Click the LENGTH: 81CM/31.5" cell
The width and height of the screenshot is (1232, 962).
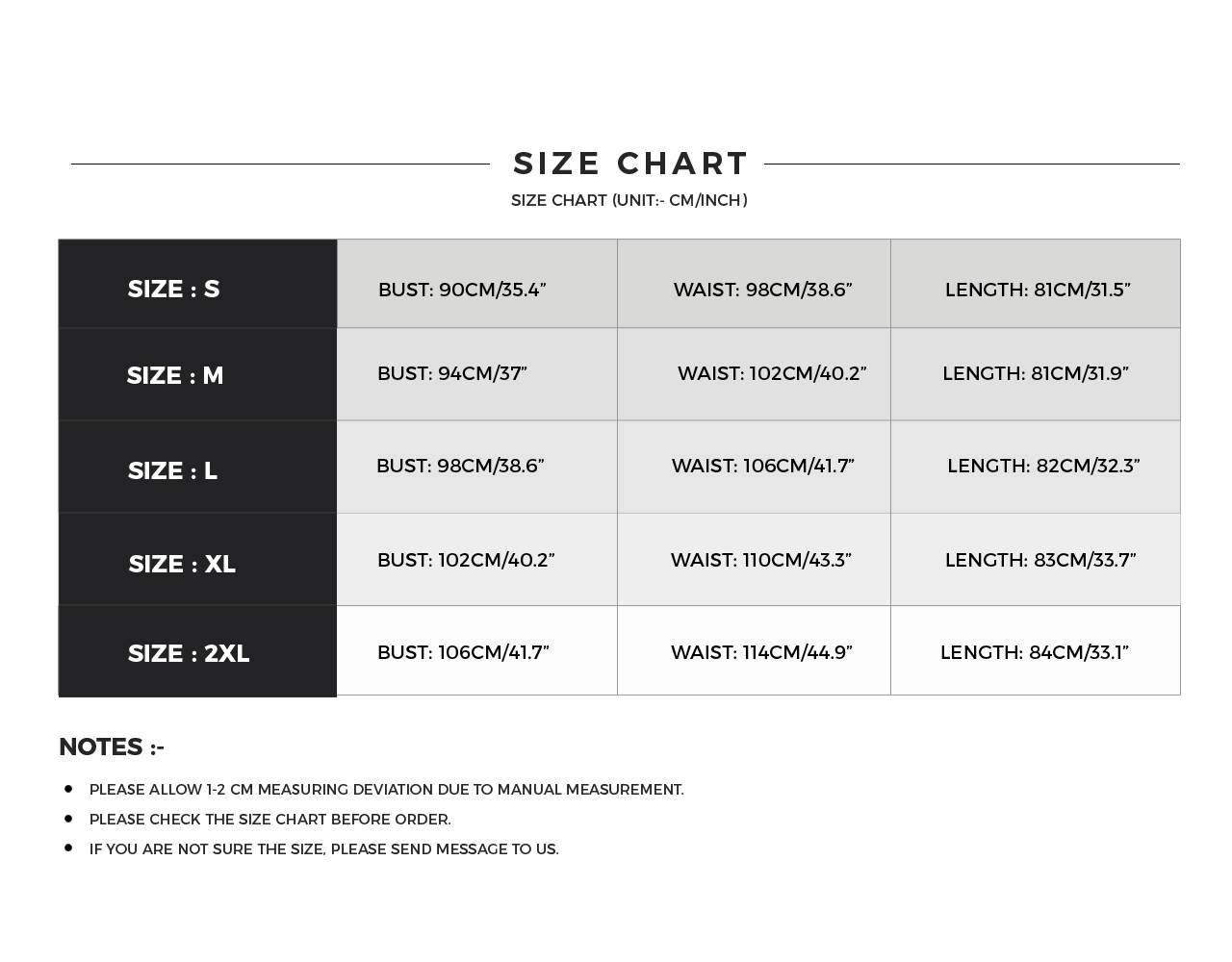[x=1038, y=290]
